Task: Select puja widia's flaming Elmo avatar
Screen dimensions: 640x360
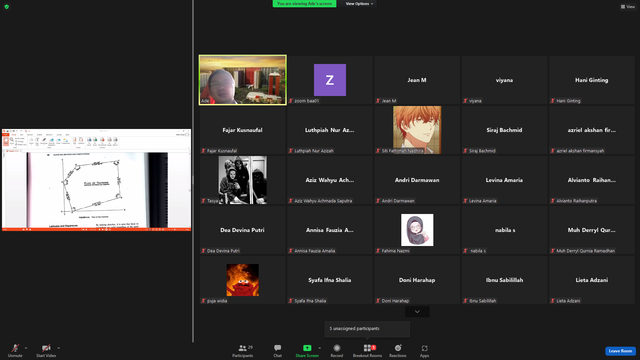Action: pos(243,280)
